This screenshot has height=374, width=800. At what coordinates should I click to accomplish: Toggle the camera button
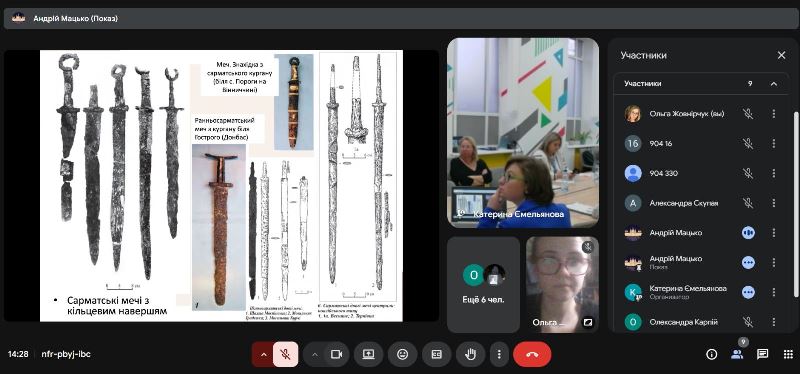coord(336,354)
